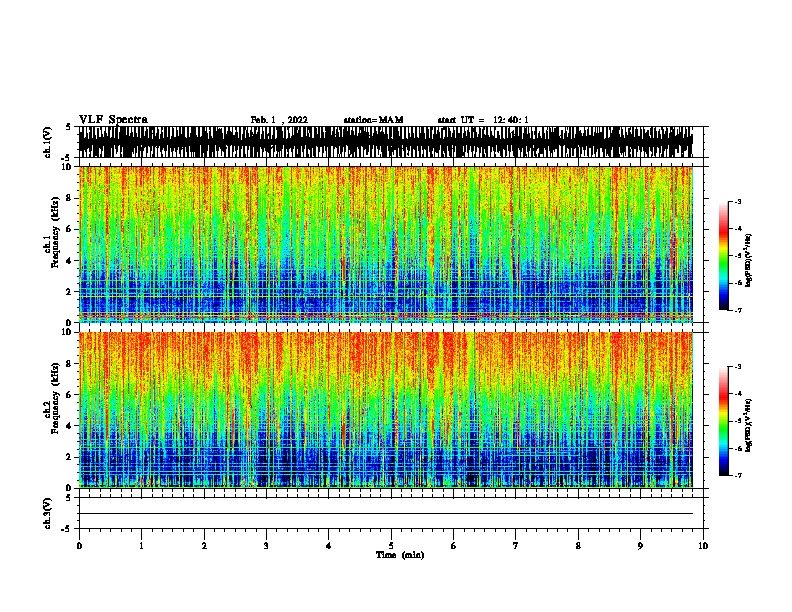The height and width of the screenshot is (612, 792).
Task: Click the "VLF Spectra" plot title
Action: coord(113,120)
